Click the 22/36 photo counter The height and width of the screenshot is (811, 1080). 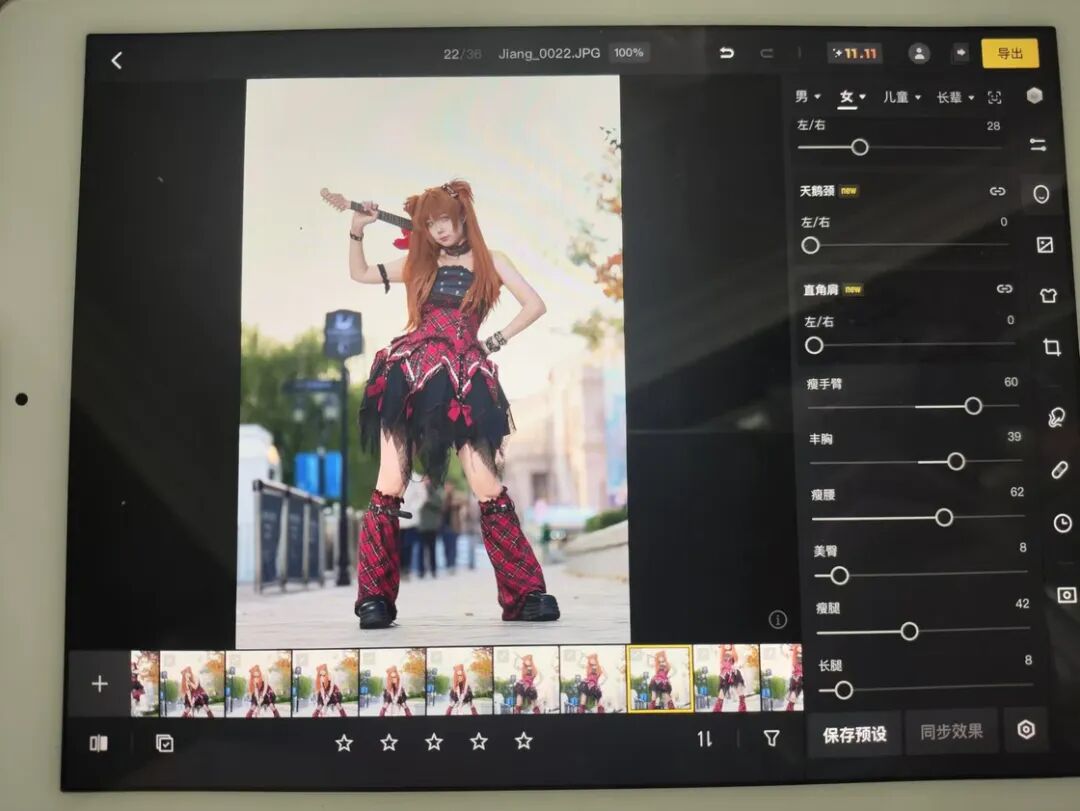pos(462,54)
